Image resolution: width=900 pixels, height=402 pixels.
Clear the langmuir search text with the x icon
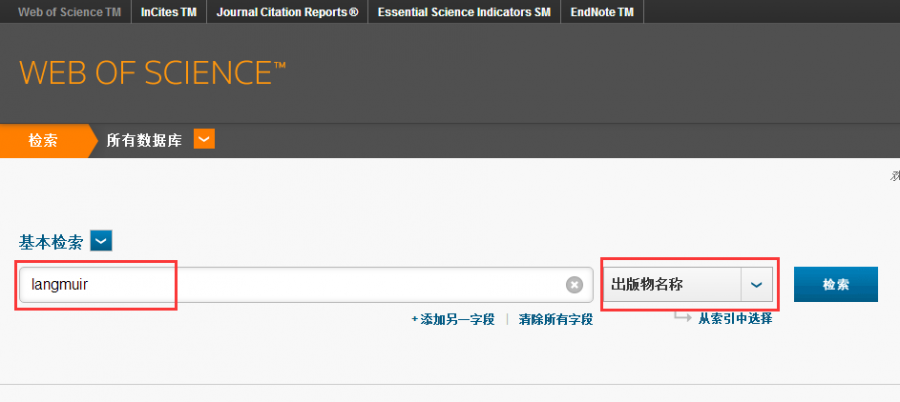(x=574, y=285)
